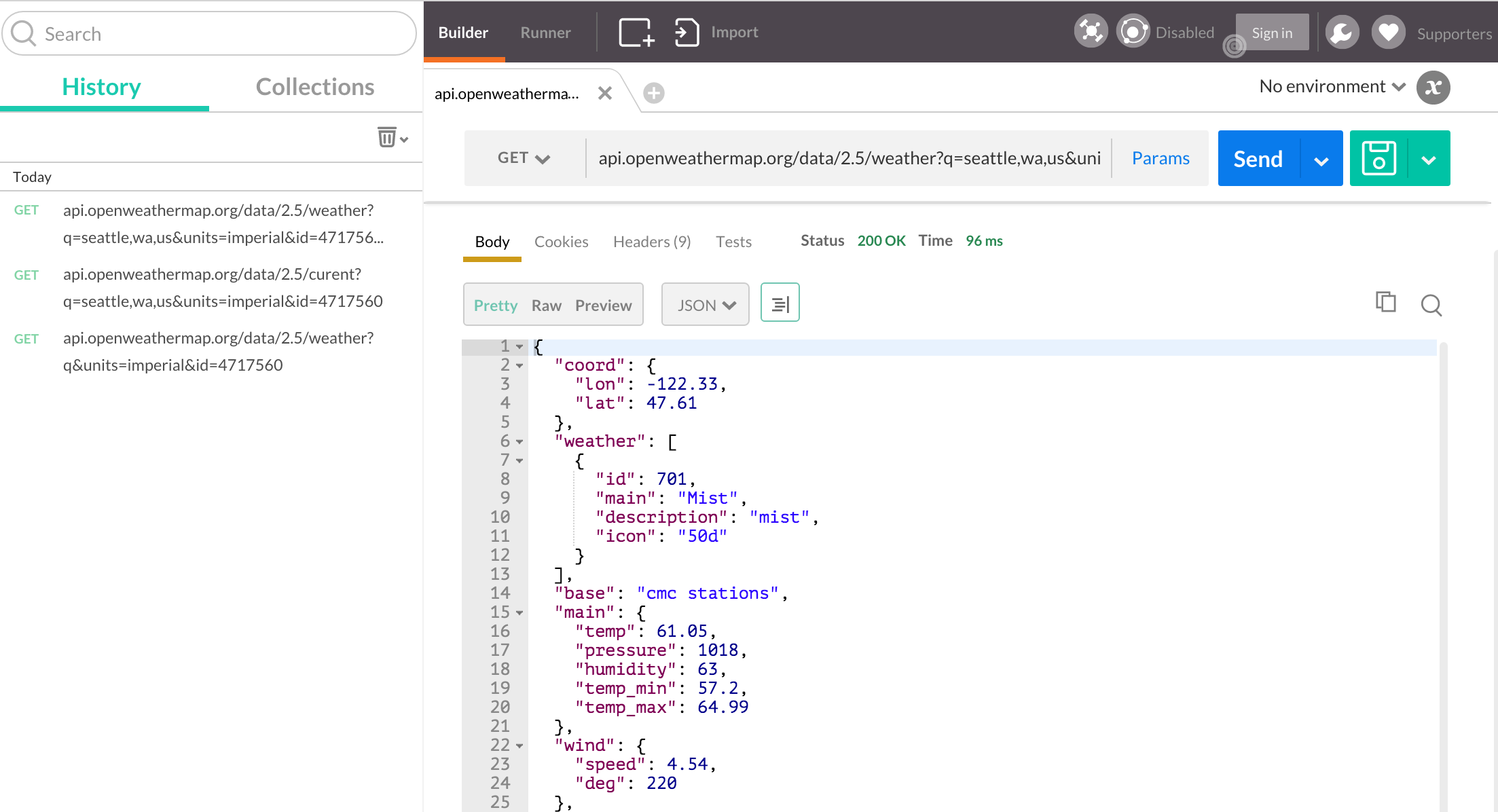
Task: Click the search response magnifier icon
Action: pos(1431,305)
